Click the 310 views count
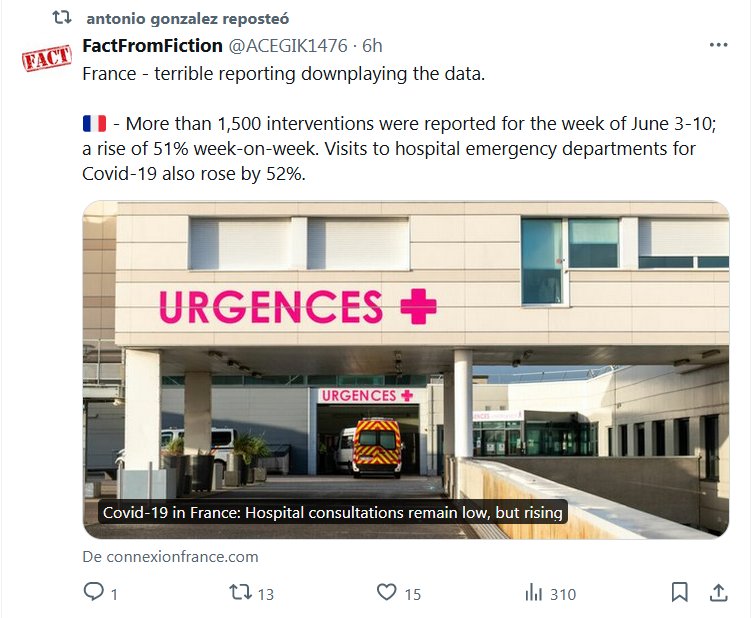Viewport: 754px width, 618px height. [x=563, y=594]
